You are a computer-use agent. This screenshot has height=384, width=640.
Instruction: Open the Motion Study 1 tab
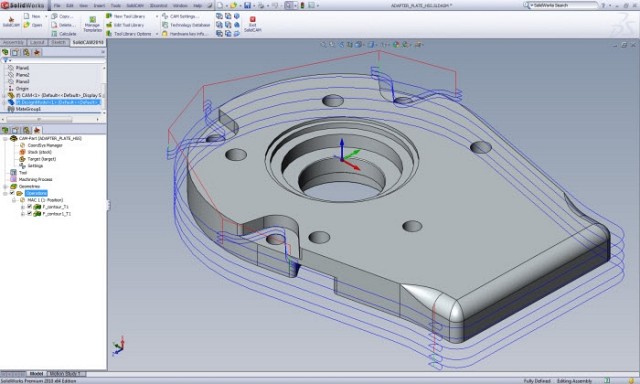pyautogui.click(x=67, y=373)
